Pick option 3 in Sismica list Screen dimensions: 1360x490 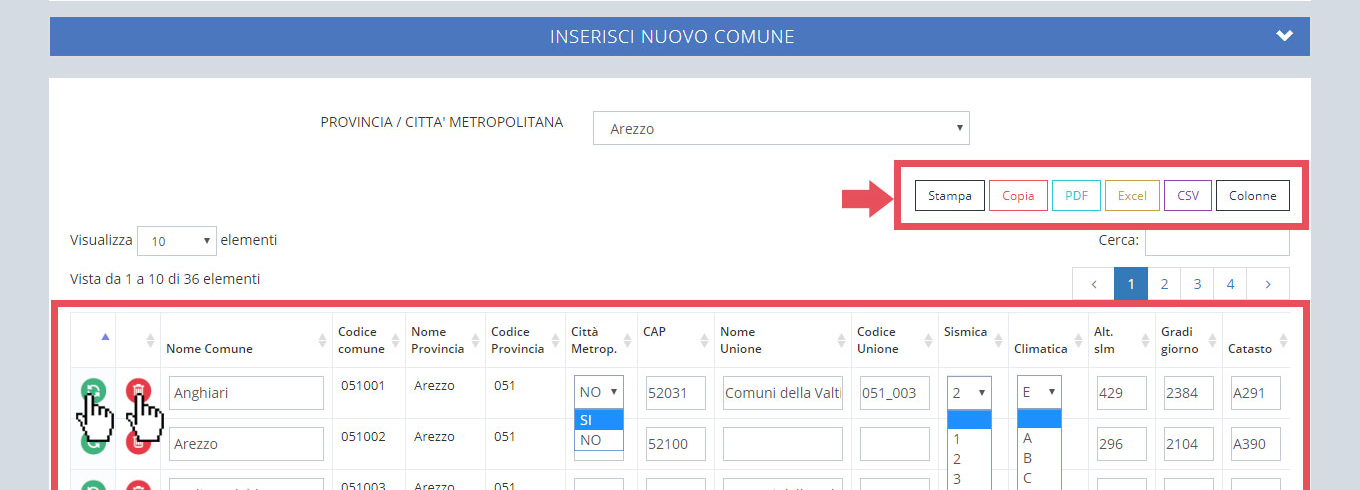[969, 478]
